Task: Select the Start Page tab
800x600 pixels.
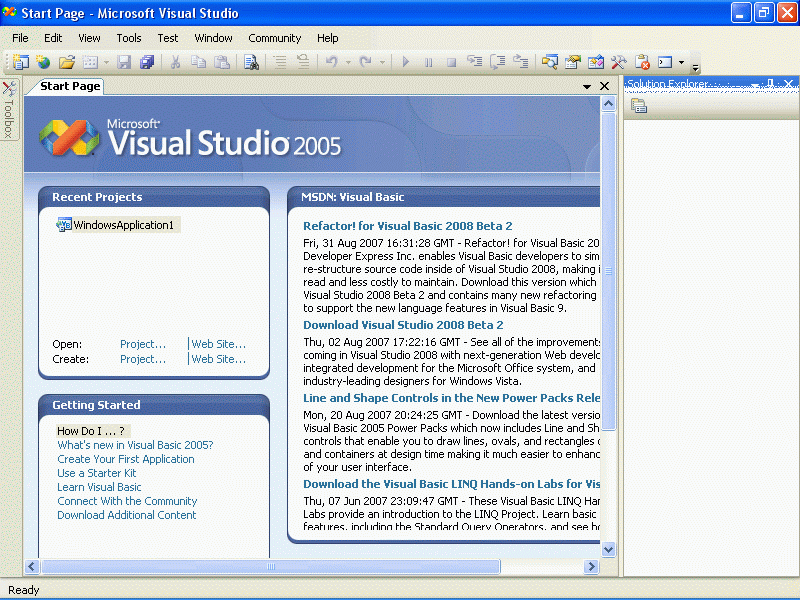Action: (70, 86)
